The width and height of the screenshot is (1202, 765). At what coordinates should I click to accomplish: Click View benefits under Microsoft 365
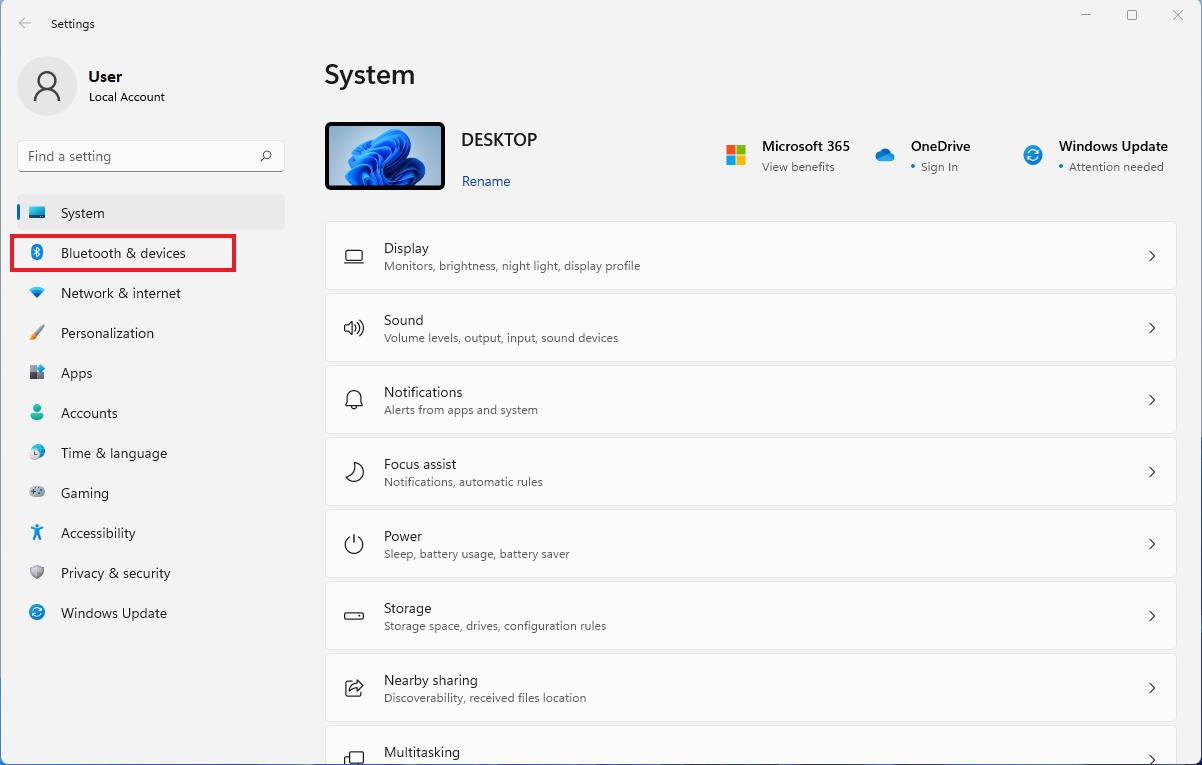(x=797, y=167)
